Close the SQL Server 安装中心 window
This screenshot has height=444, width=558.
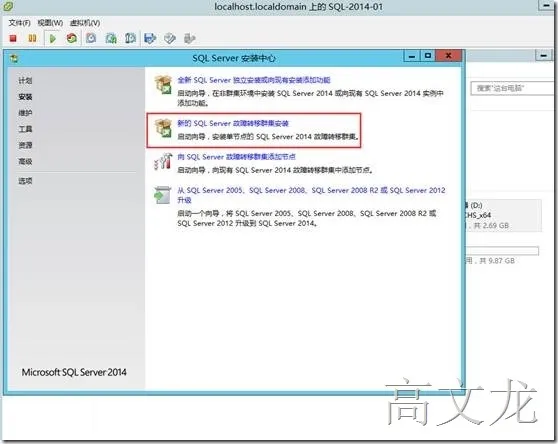(448, 56)
